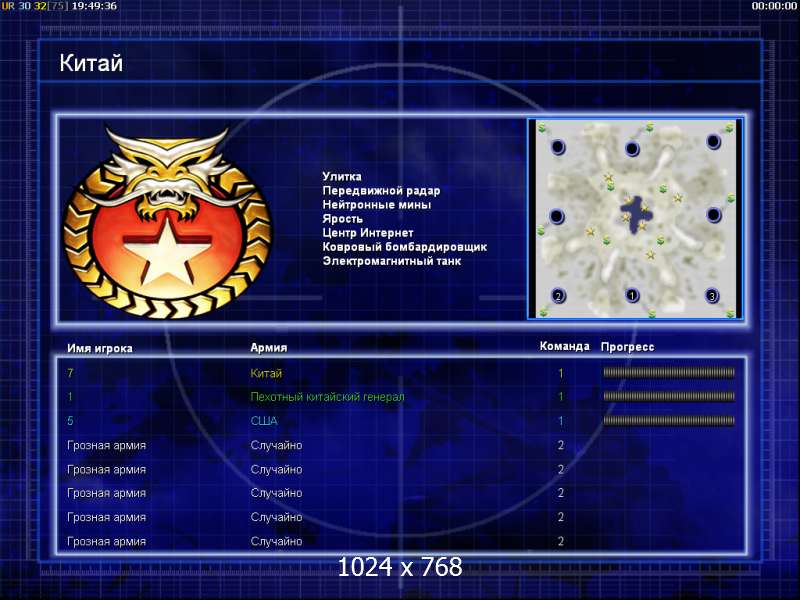Click the 'Армия' column header
800x600 pixels.
(x=269, y=347)
